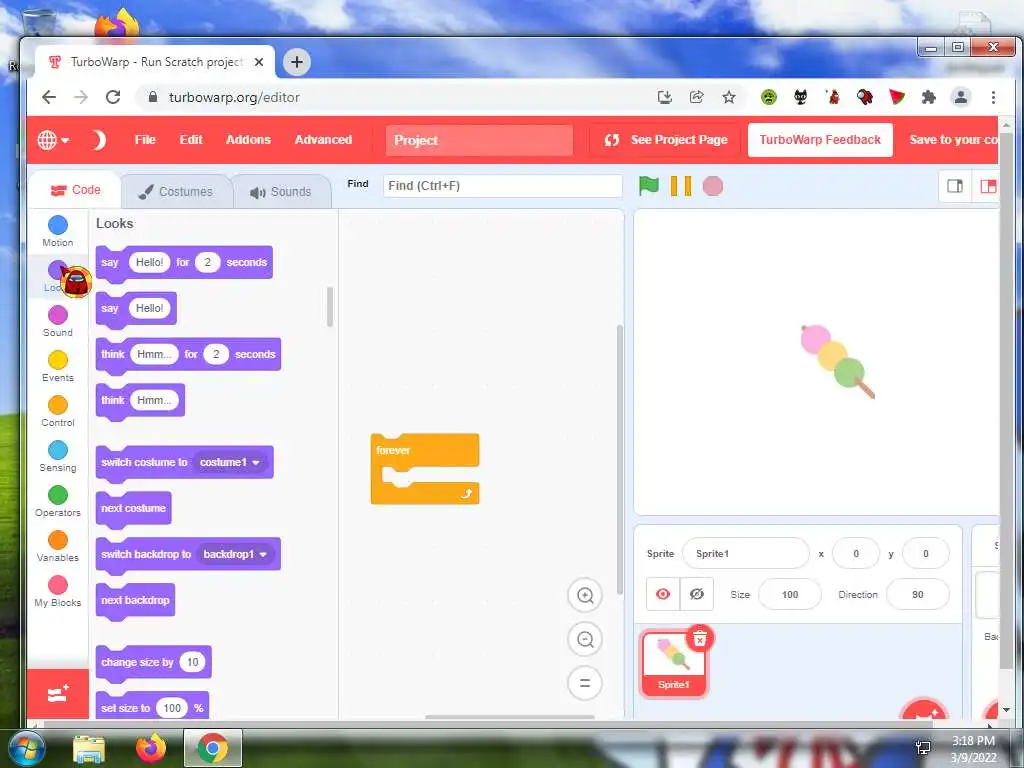Click the dango sprite on the stage
Image resolution: width=1024 pixels, height=768 pixels.
click(x=837, y=361)
